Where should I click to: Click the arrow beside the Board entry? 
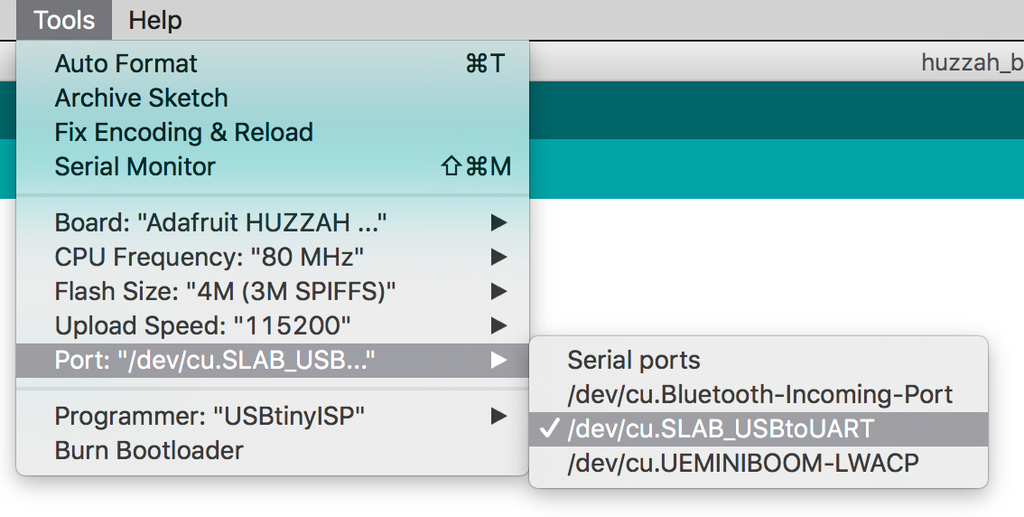499,222
